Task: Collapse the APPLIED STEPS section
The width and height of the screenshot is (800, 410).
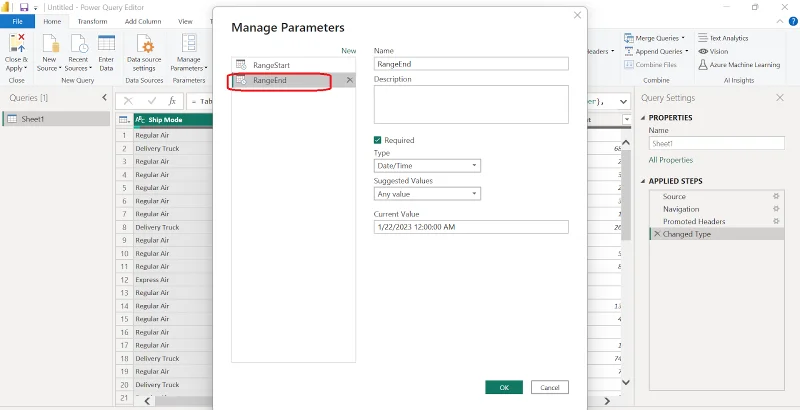Action: click(643, 182)
